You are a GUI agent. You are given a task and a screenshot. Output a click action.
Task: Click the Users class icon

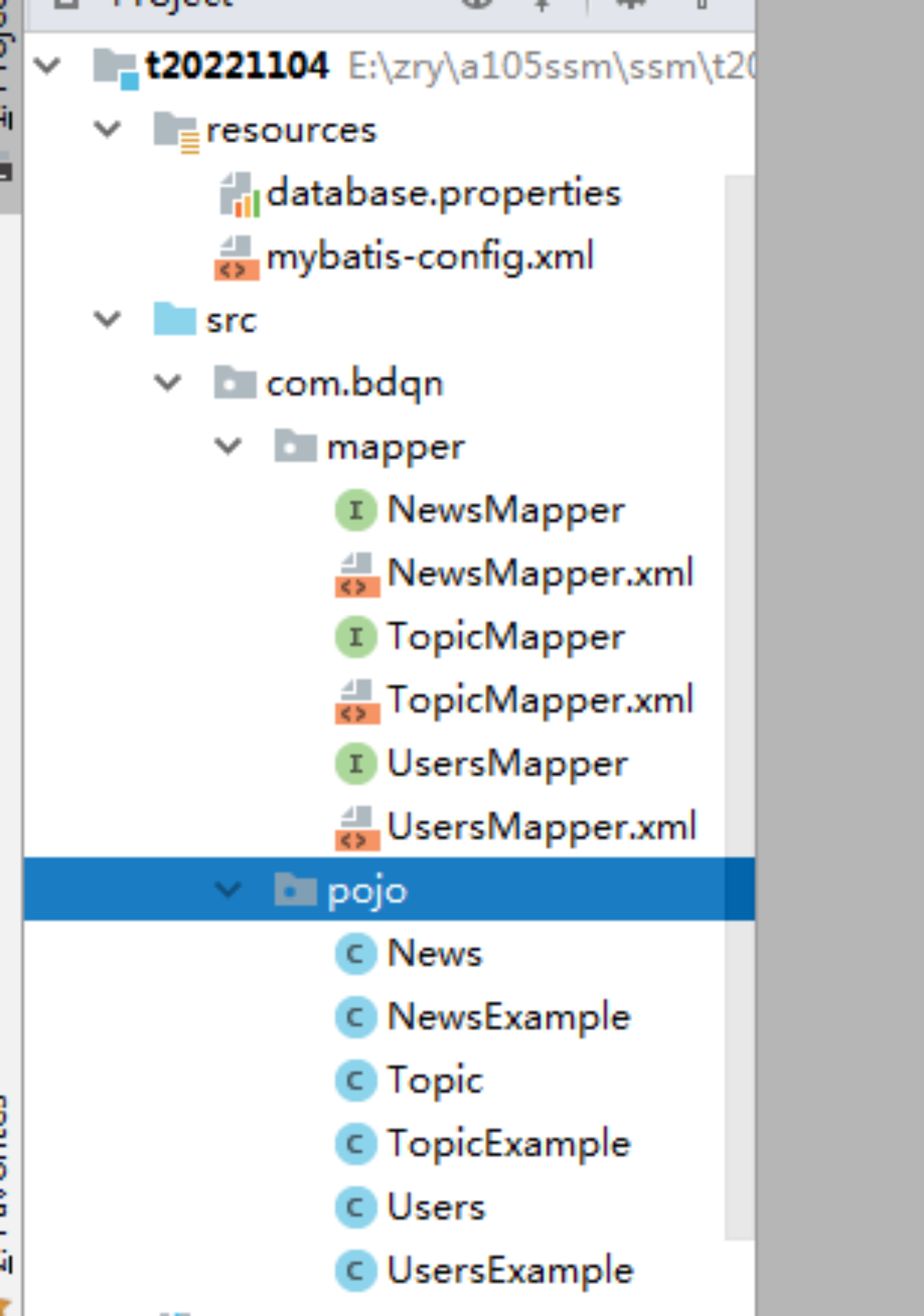coord(355,1207)
